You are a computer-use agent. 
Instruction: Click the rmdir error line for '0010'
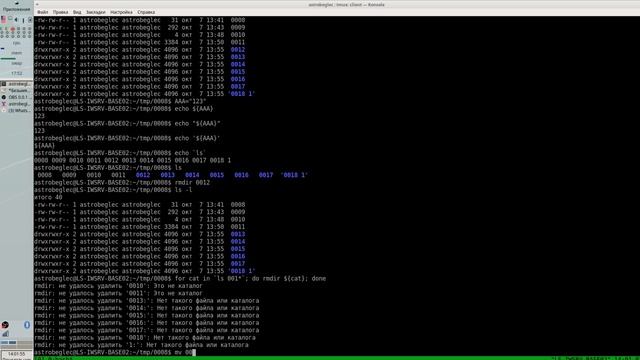pyautogui.click(x=118, y=286)
